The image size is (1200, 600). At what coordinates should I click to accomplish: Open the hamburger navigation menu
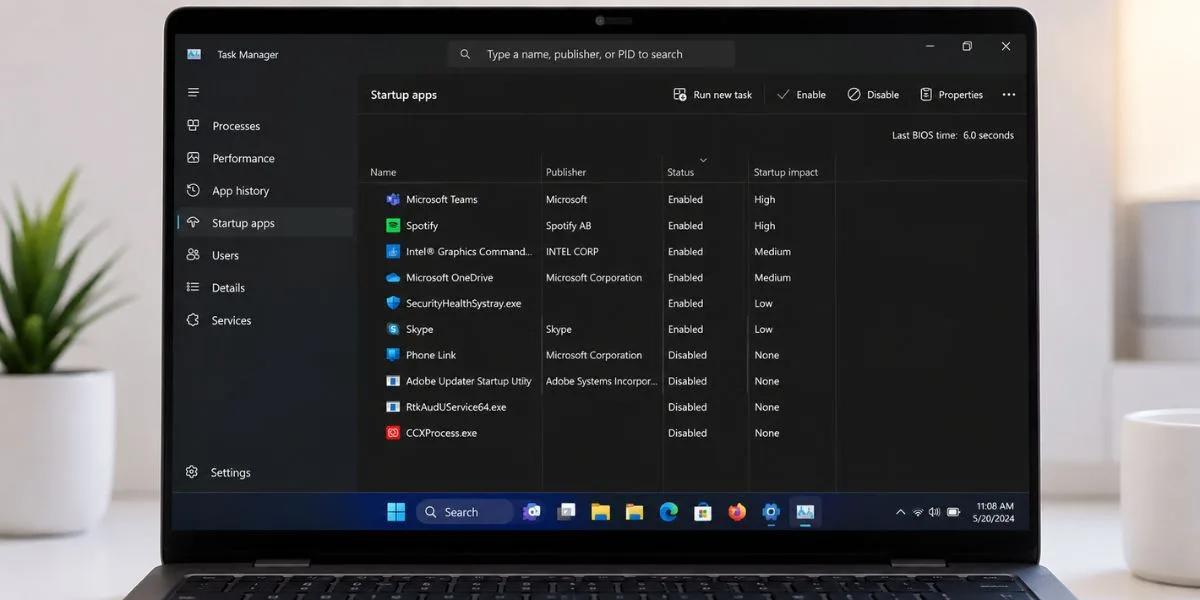click(x=193, y=92)
